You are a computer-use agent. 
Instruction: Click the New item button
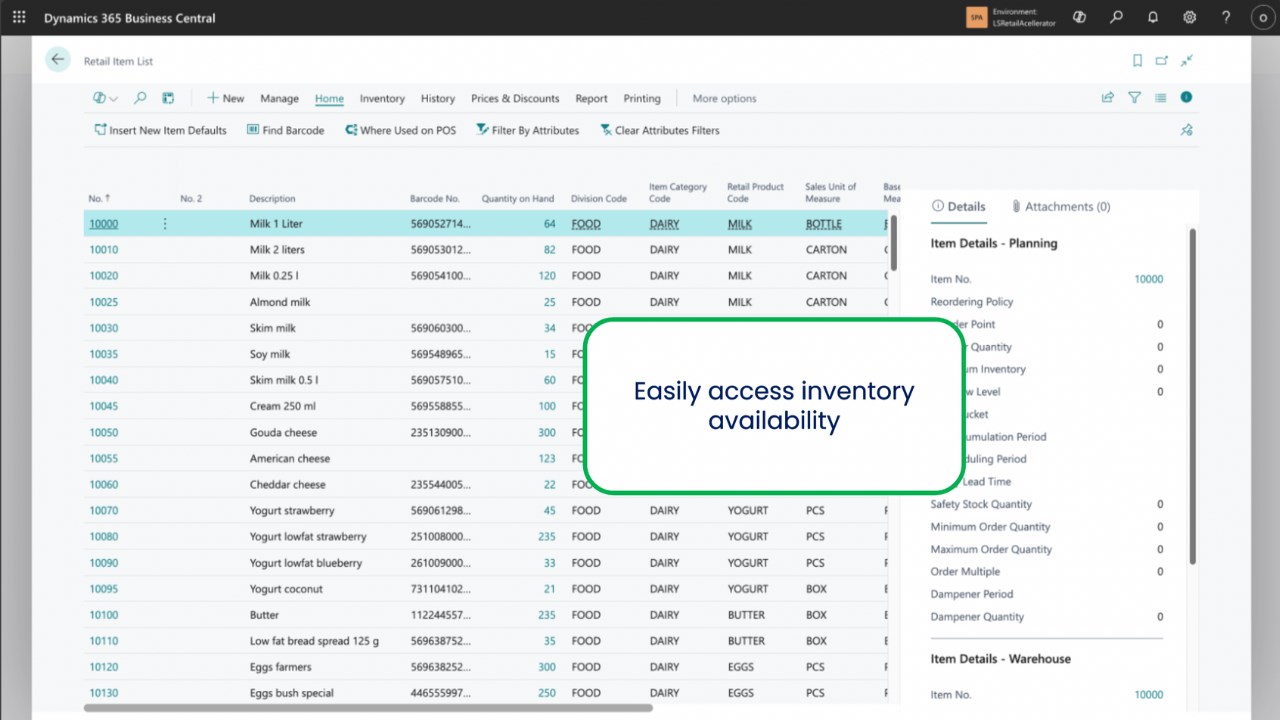[x=226, y=98]
